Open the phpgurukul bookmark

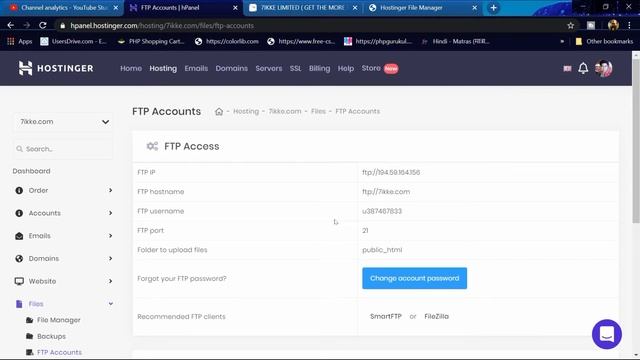point(378,41)
